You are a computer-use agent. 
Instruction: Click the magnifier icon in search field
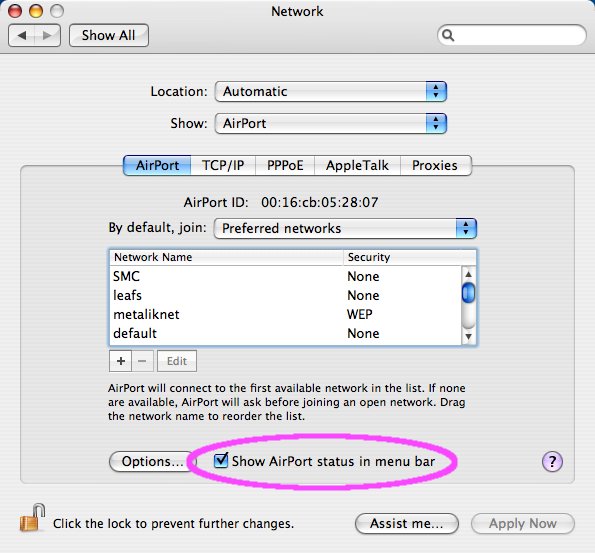[x=448, y=35]
